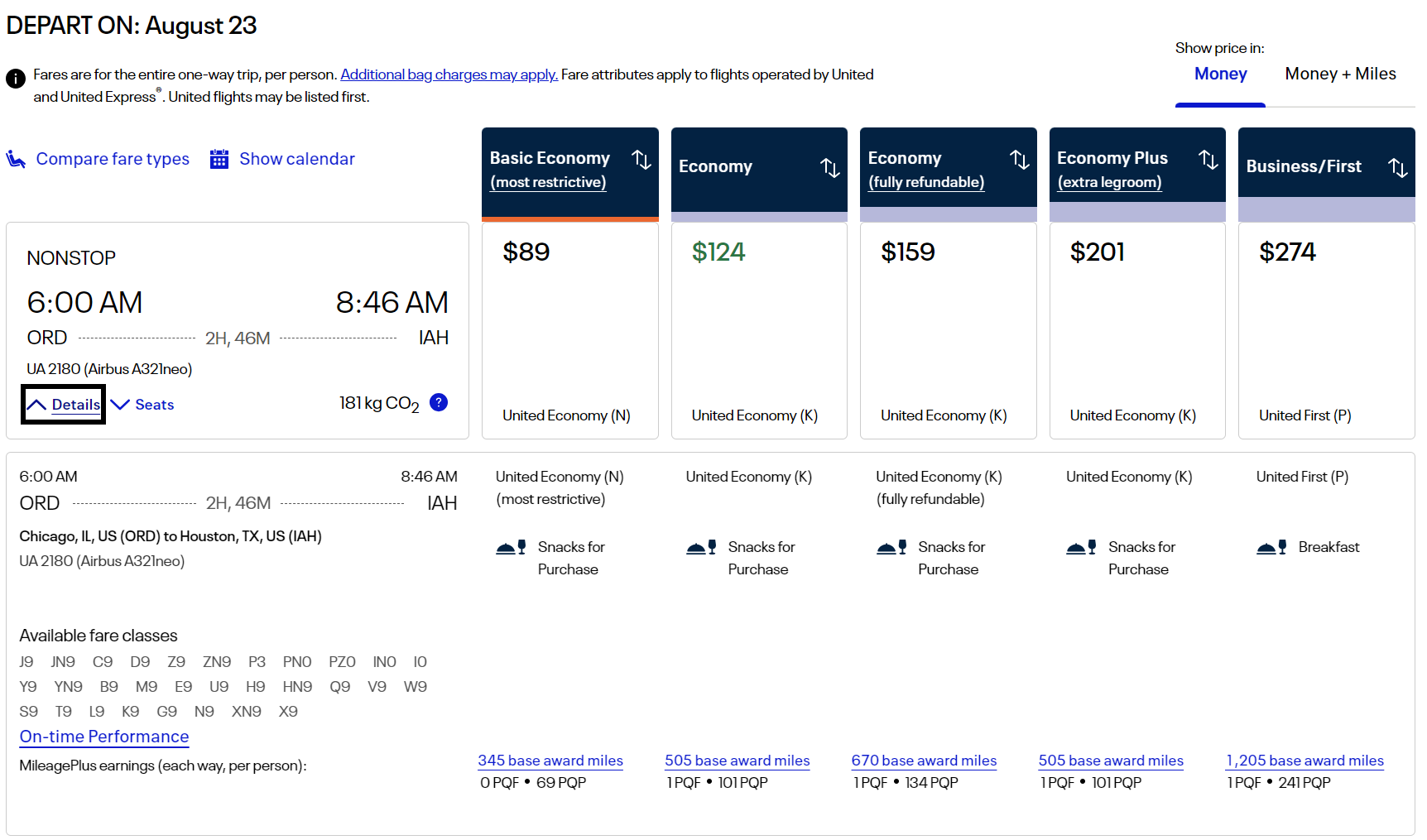1427x840 pixels.
Task: Sort by Business/First price arrows
Action: 1398,168
